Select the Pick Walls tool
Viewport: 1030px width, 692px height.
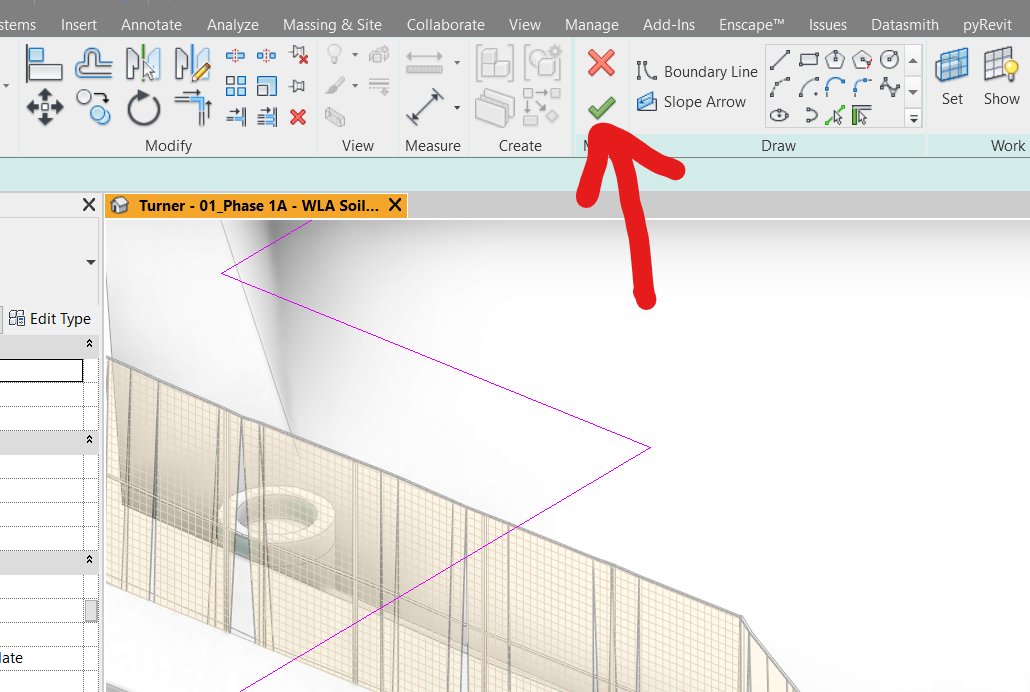pos(862,116)
